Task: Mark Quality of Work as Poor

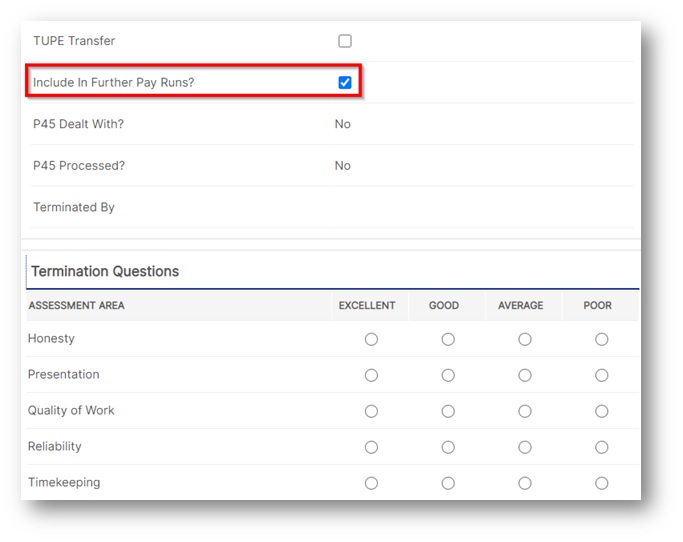Action: (602, 411)
